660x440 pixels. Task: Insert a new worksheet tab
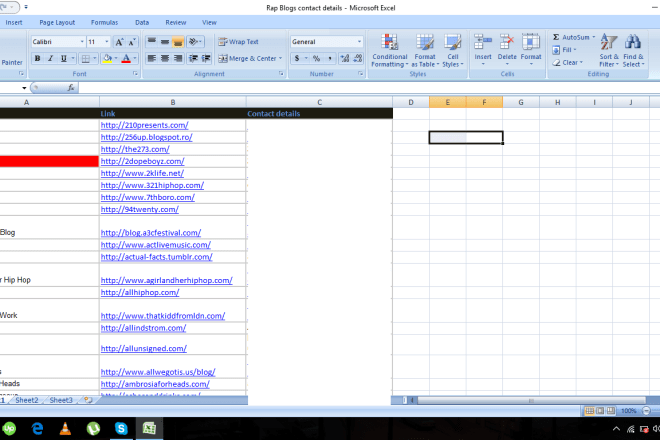[x=88, y=400]
